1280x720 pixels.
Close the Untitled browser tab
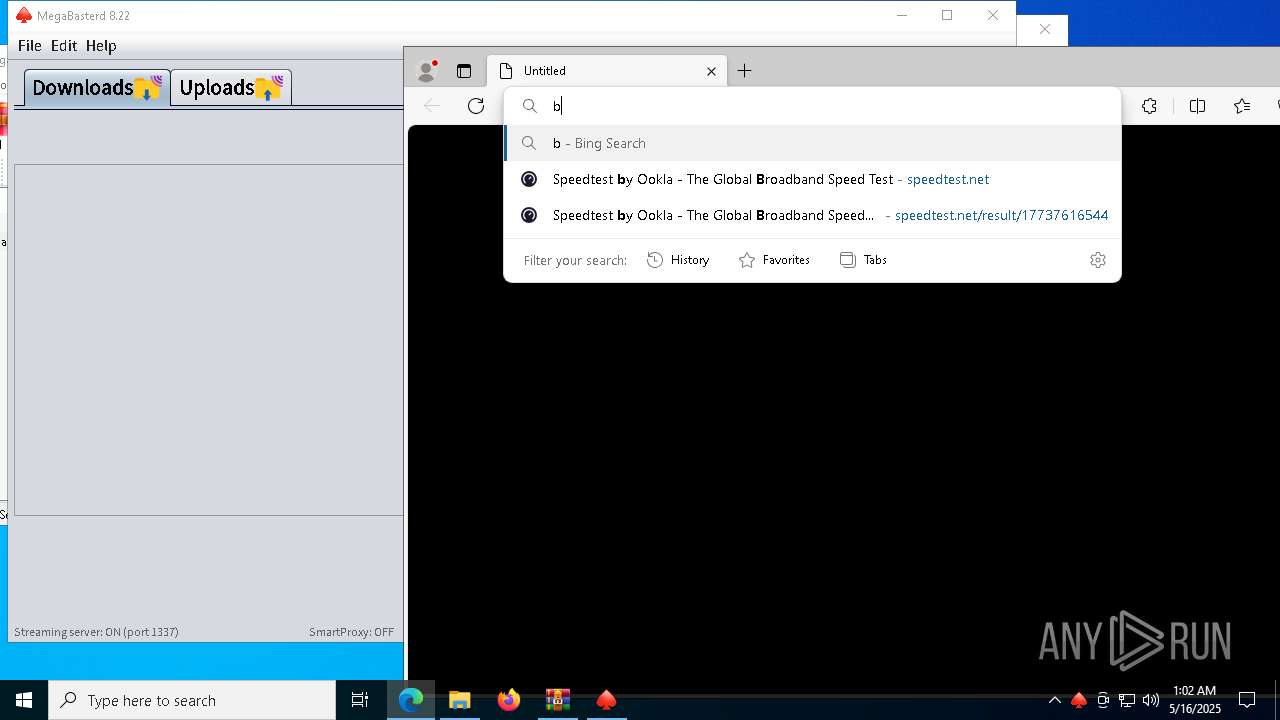(711, 71)
